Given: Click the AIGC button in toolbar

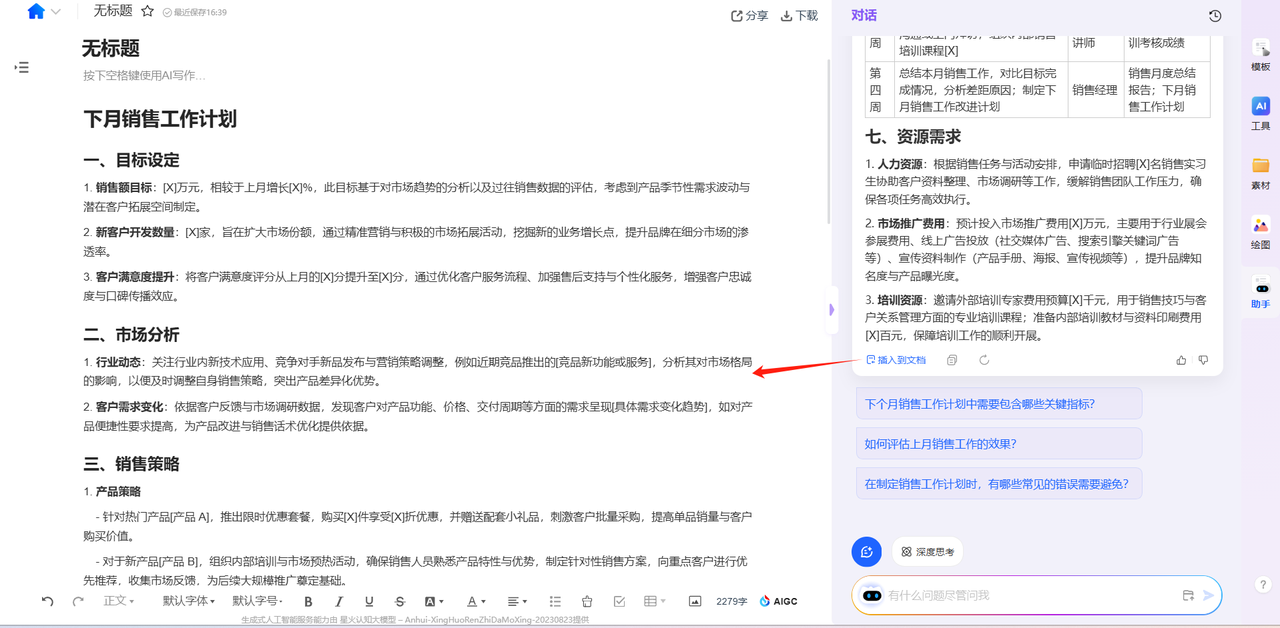Looking at the screenshot, I should pos(779,601).
